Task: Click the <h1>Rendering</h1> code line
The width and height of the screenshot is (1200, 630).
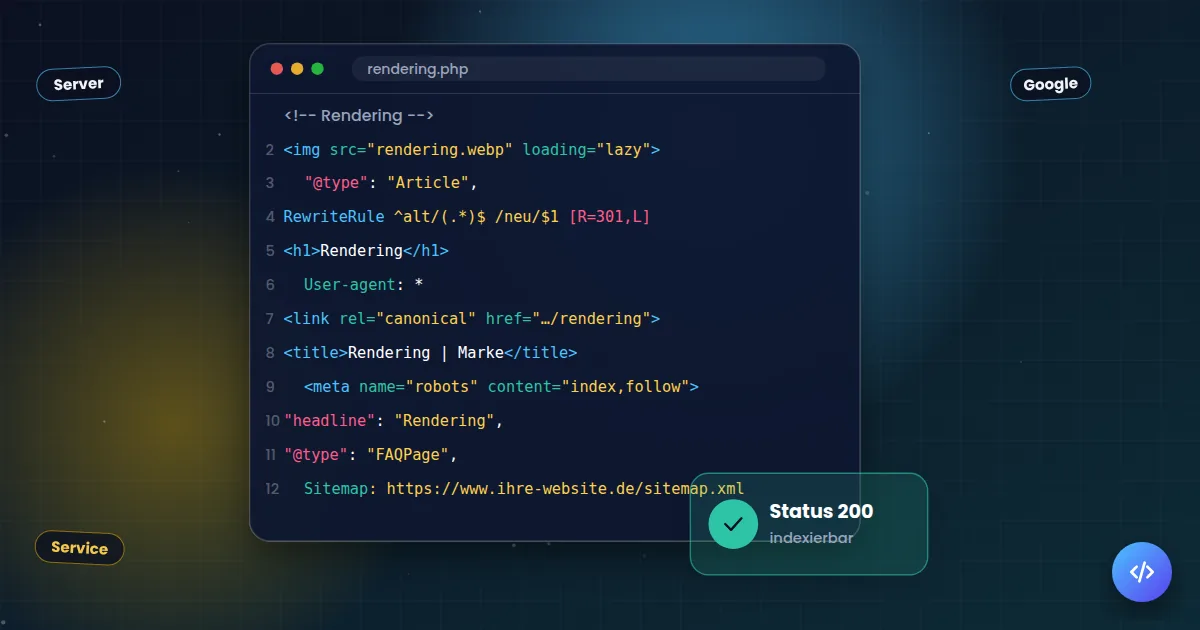Action: (366, 251)
